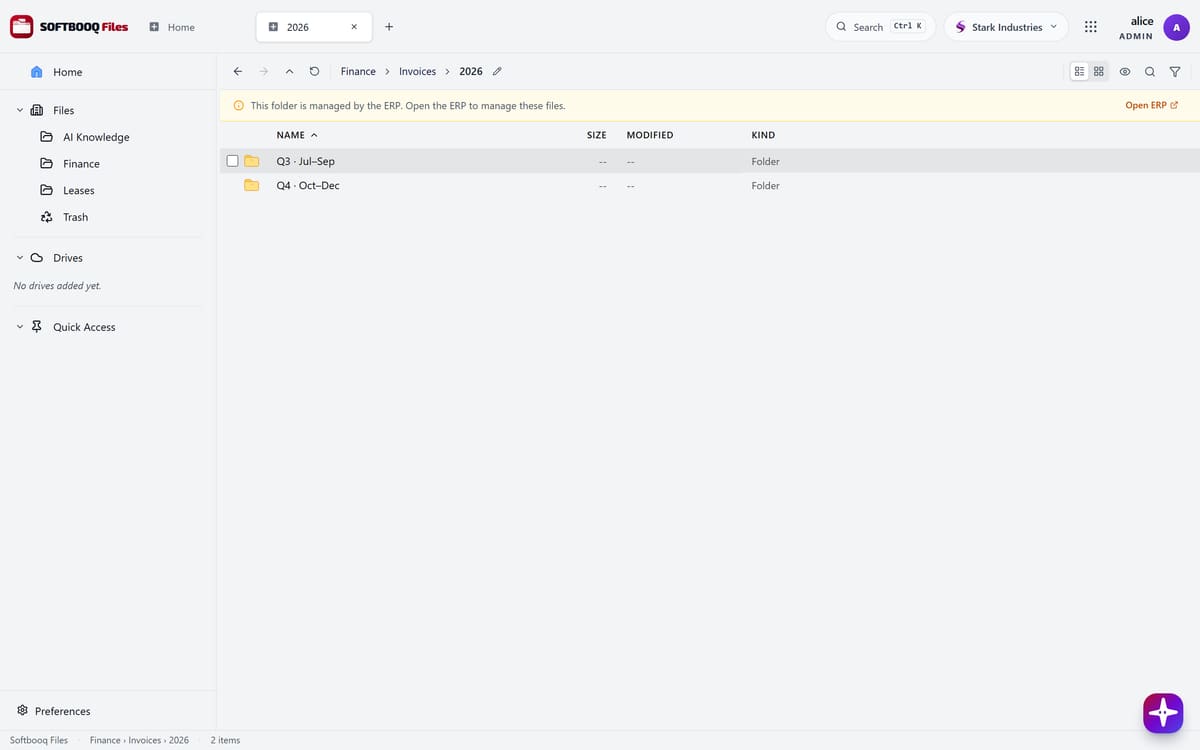The image size is (1200, 750).
Task: Click 2026 in the breadcrumb
Action: point(471,71)
